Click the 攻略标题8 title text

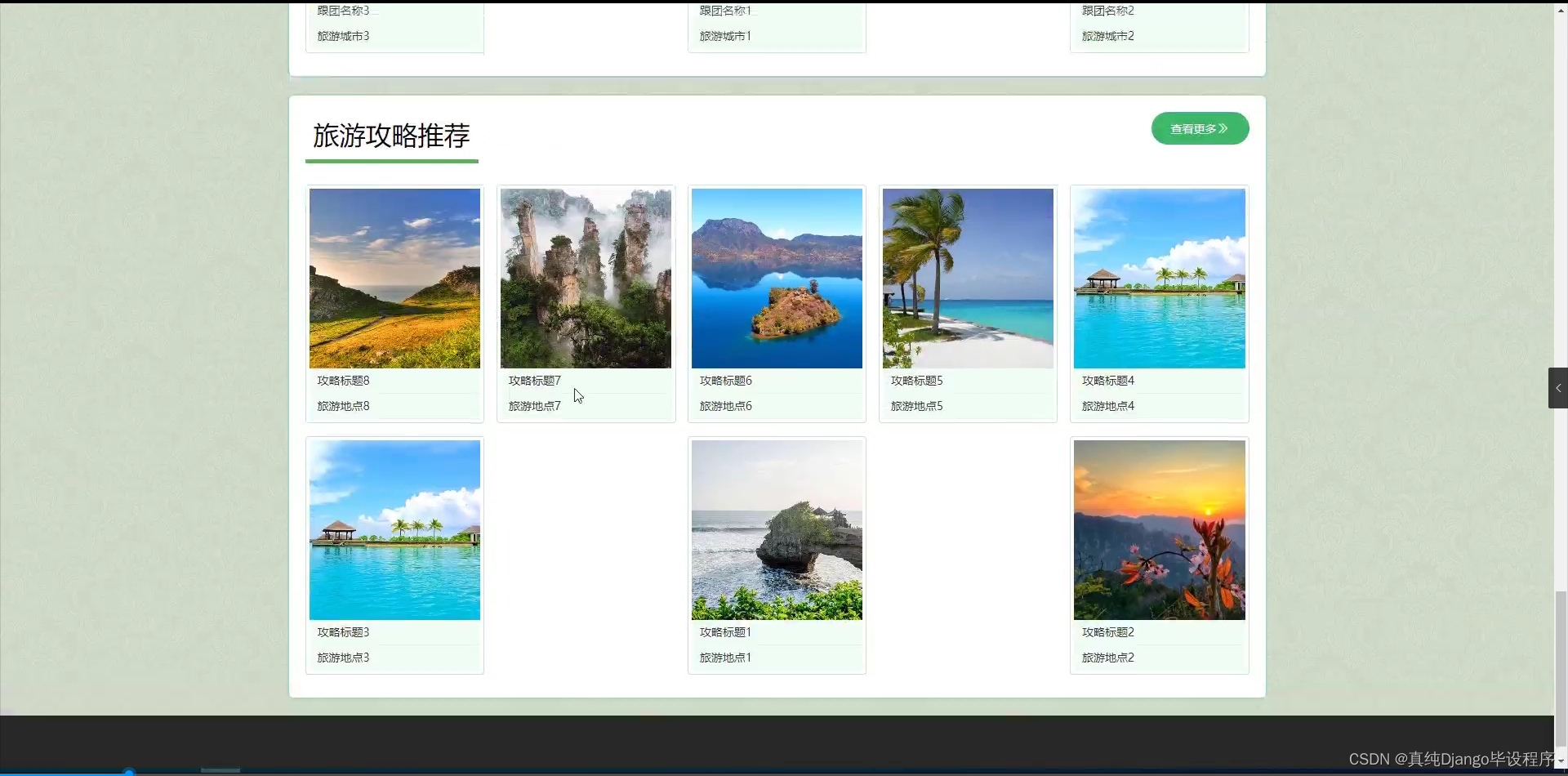[x=343, y=381]
